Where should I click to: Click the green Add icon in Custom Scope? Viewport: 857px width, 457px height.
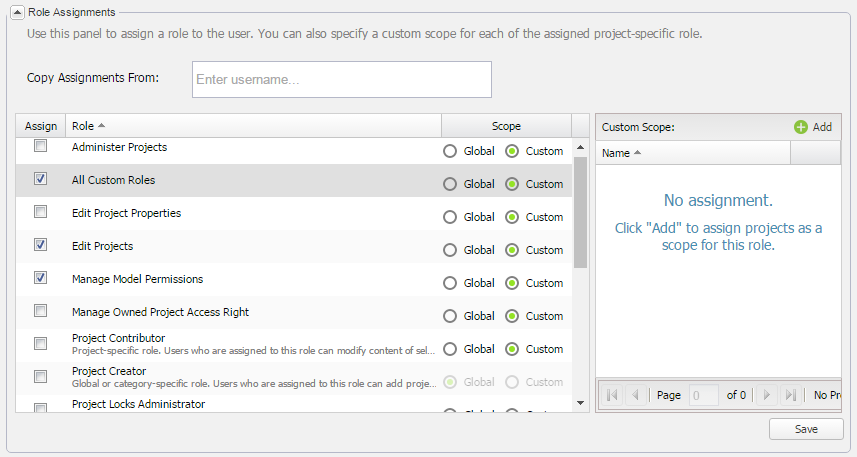pyautogui.click(x=801, y=127)
